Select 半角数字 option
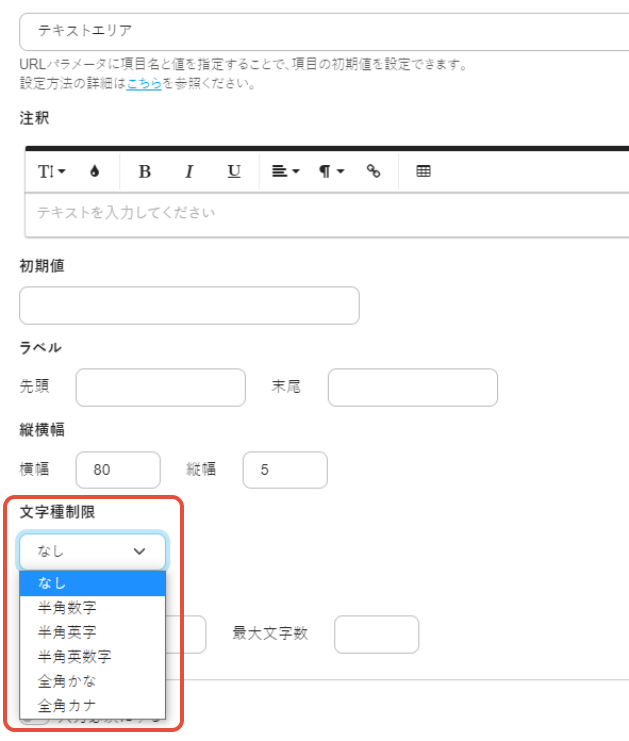Screen dimensions: 629x741 click(93, 608)
